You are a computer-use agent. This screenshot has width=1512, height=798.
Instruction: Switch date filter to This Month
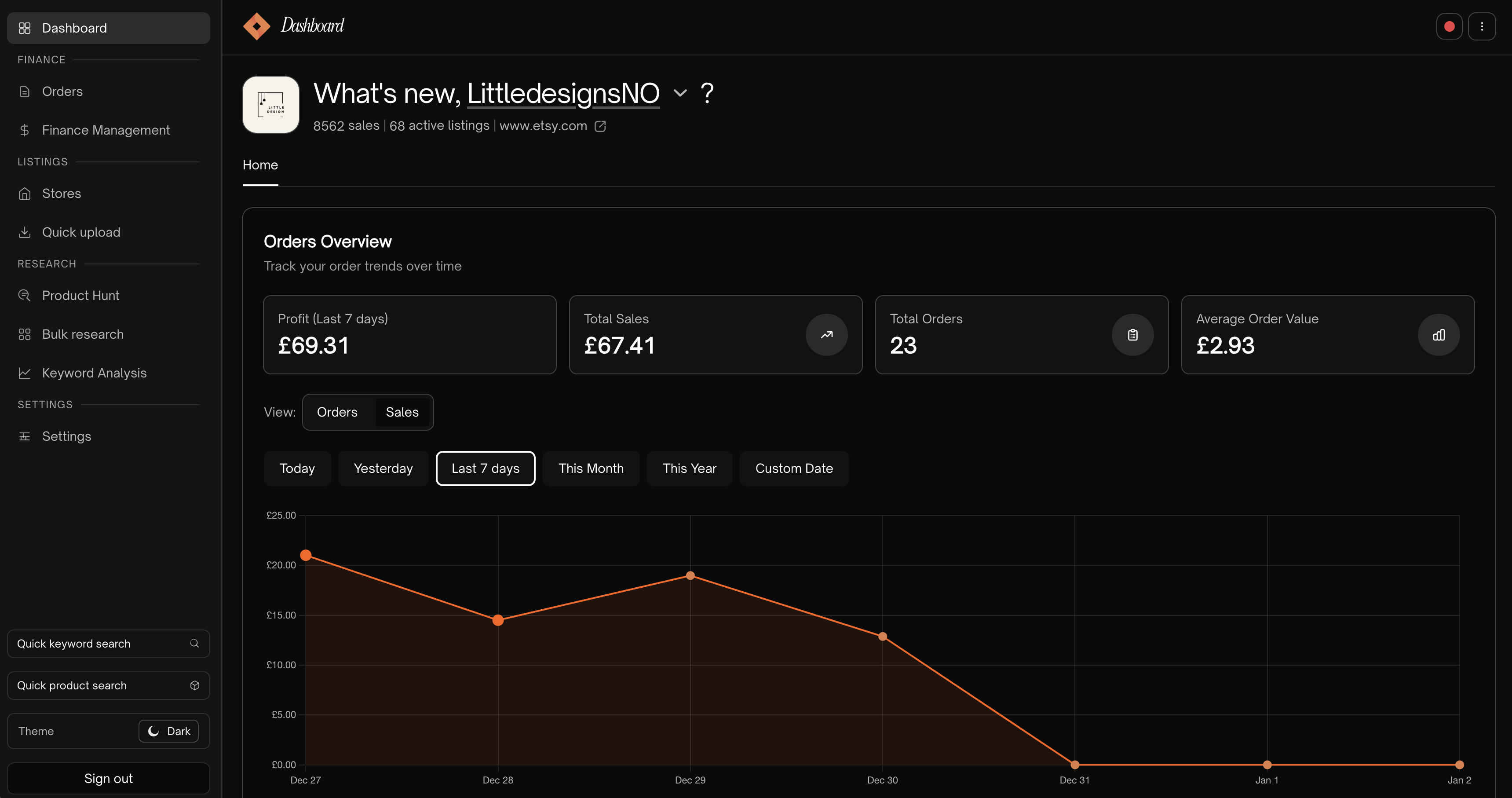pyautogui.click(x=591, y=468)
